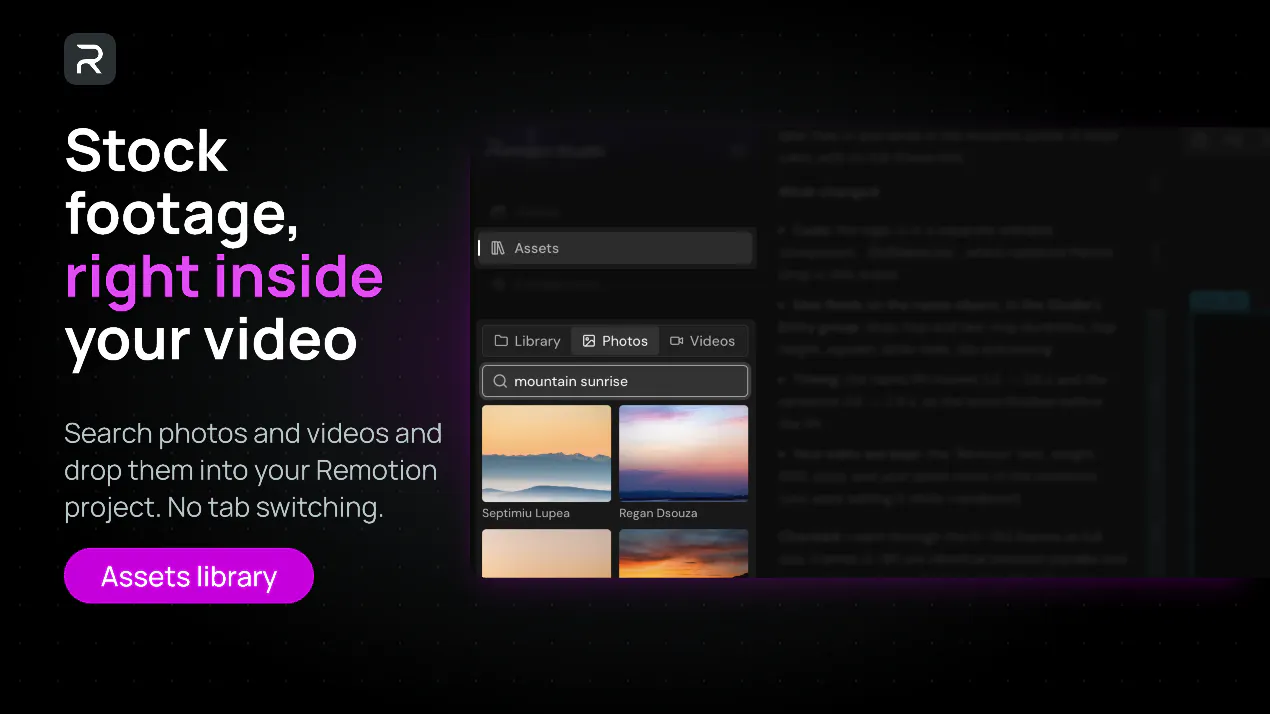Click the photographer name 'Regan Dsouza'
The width and height of the screenshot is (1270, 714).
click(658, 513)
